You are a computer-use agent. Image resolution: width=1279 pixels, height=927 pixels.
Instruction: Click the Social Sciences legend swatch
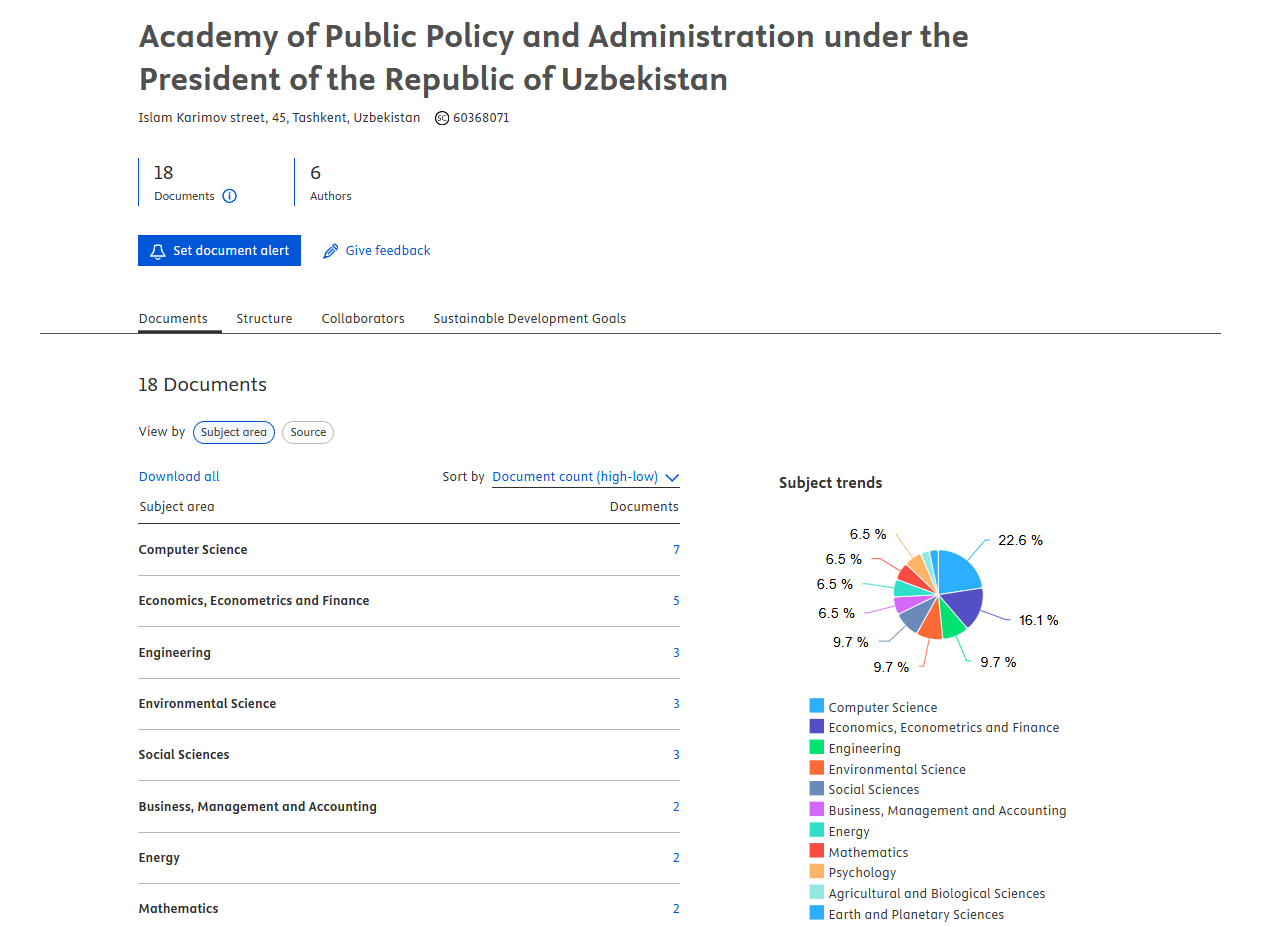(817, 789)
